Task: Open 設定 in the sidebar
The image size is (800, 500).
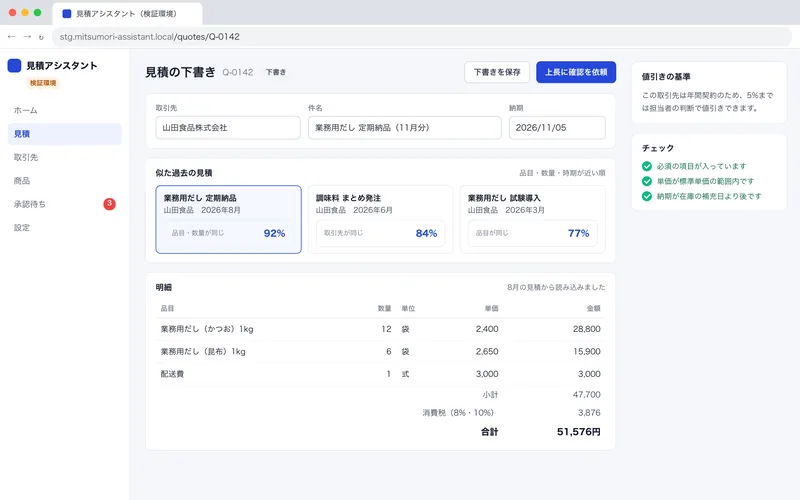Action: point(65,228)
